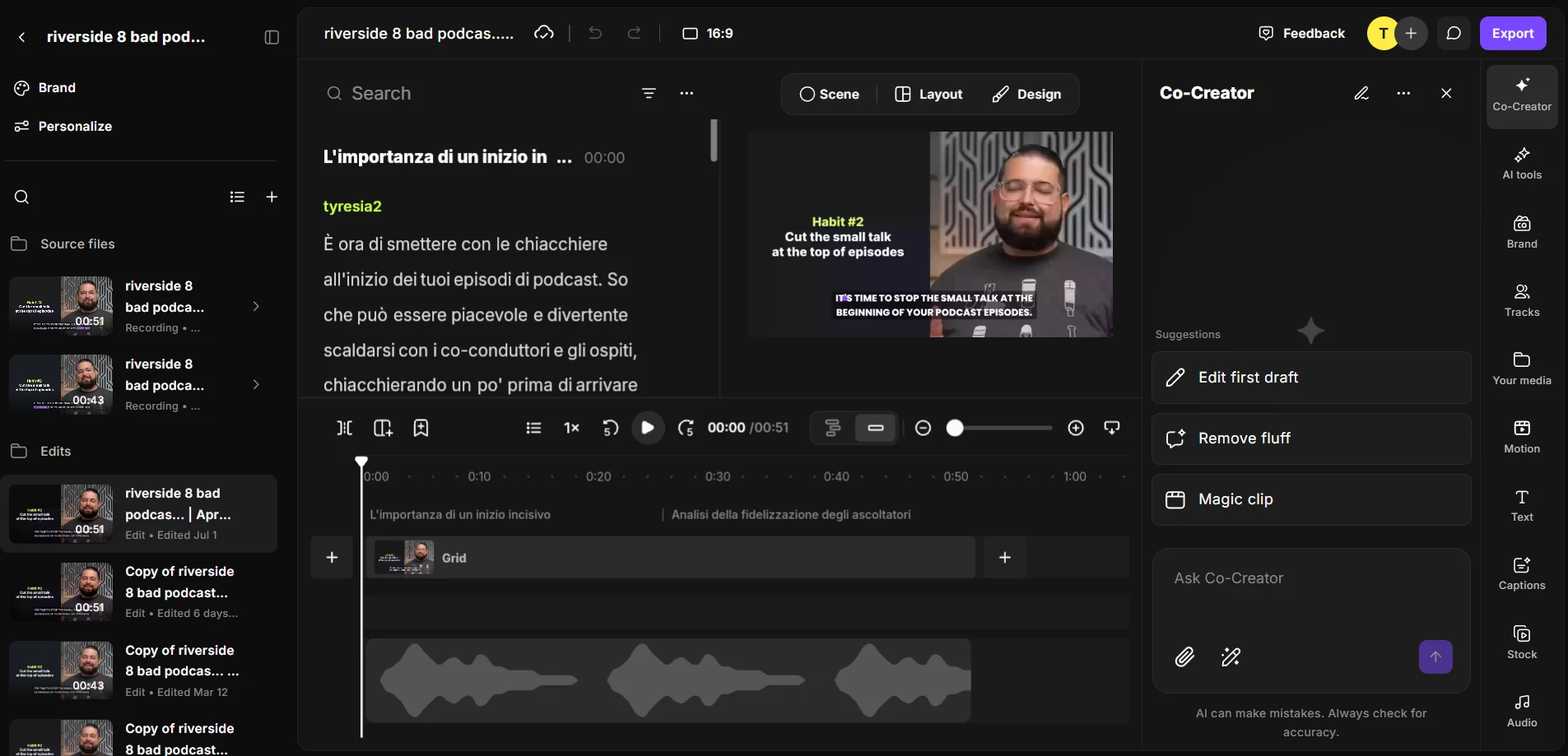Select 'Analisi della fidelizzazione degli ascoltatori' scene
This screenshot has height=756, width=1568.
791,515
